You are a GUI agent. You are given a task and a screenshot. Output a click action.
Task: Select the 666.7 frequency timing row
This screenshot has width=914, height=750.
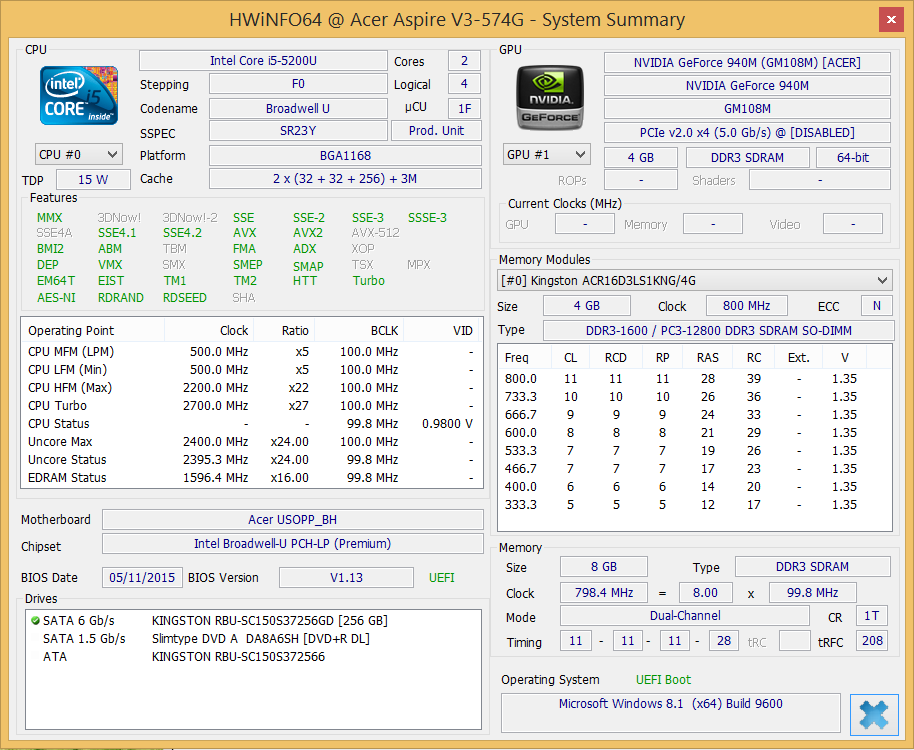(x=694, y=415)
